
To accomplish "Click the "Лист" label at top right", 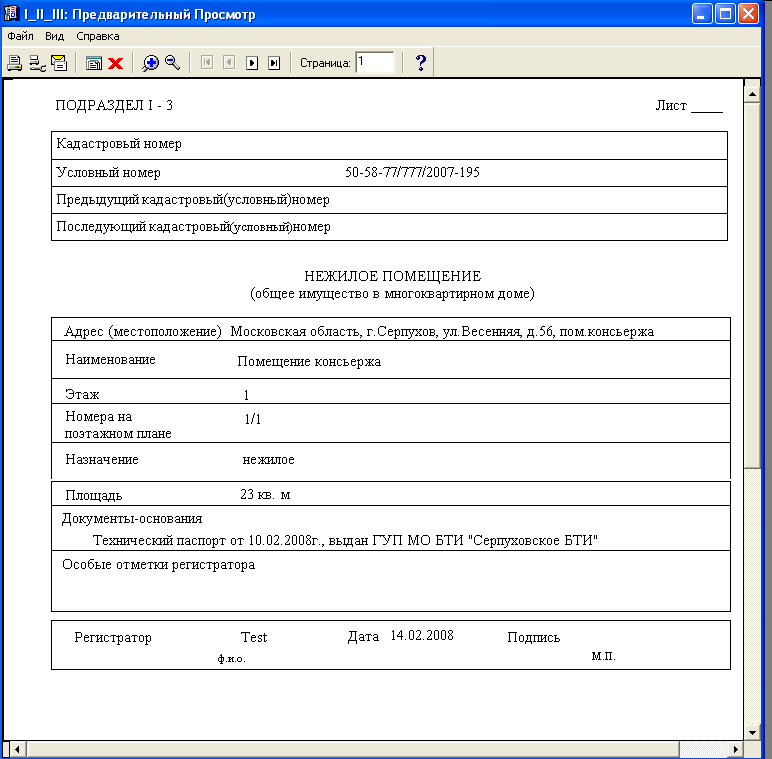I will tap(671, 105).
